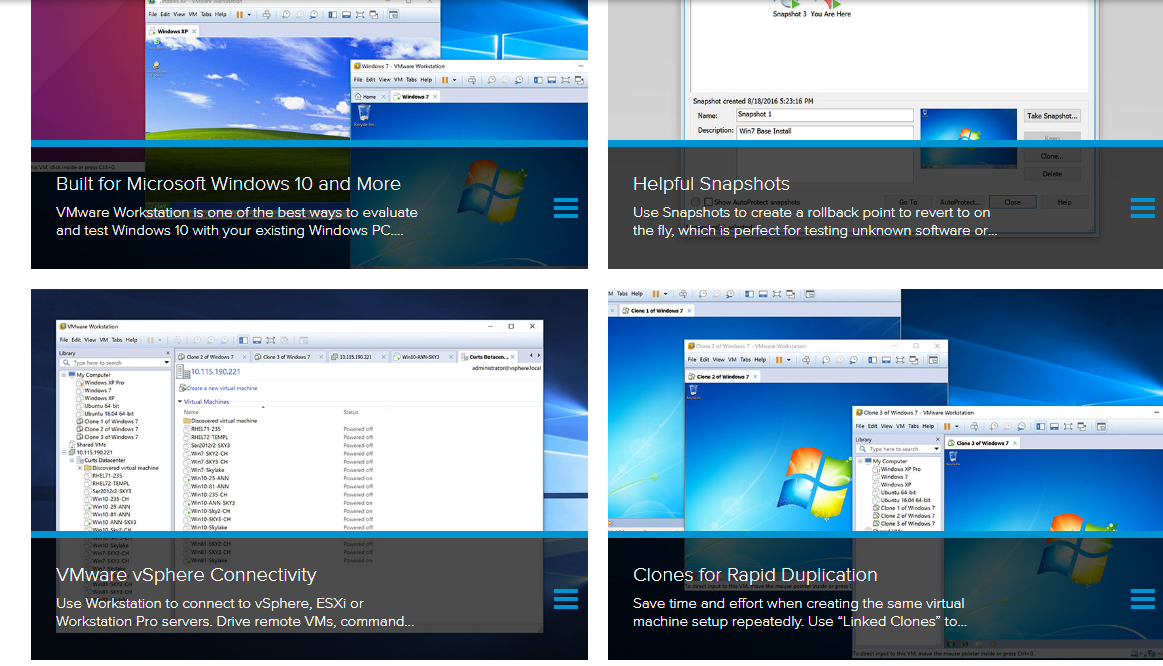This screenshot has height=666, width=1163.
Task: Select 'Ubuntu 16.04 64-bit' in vSphere card library
Action: [x=108, y=414]
